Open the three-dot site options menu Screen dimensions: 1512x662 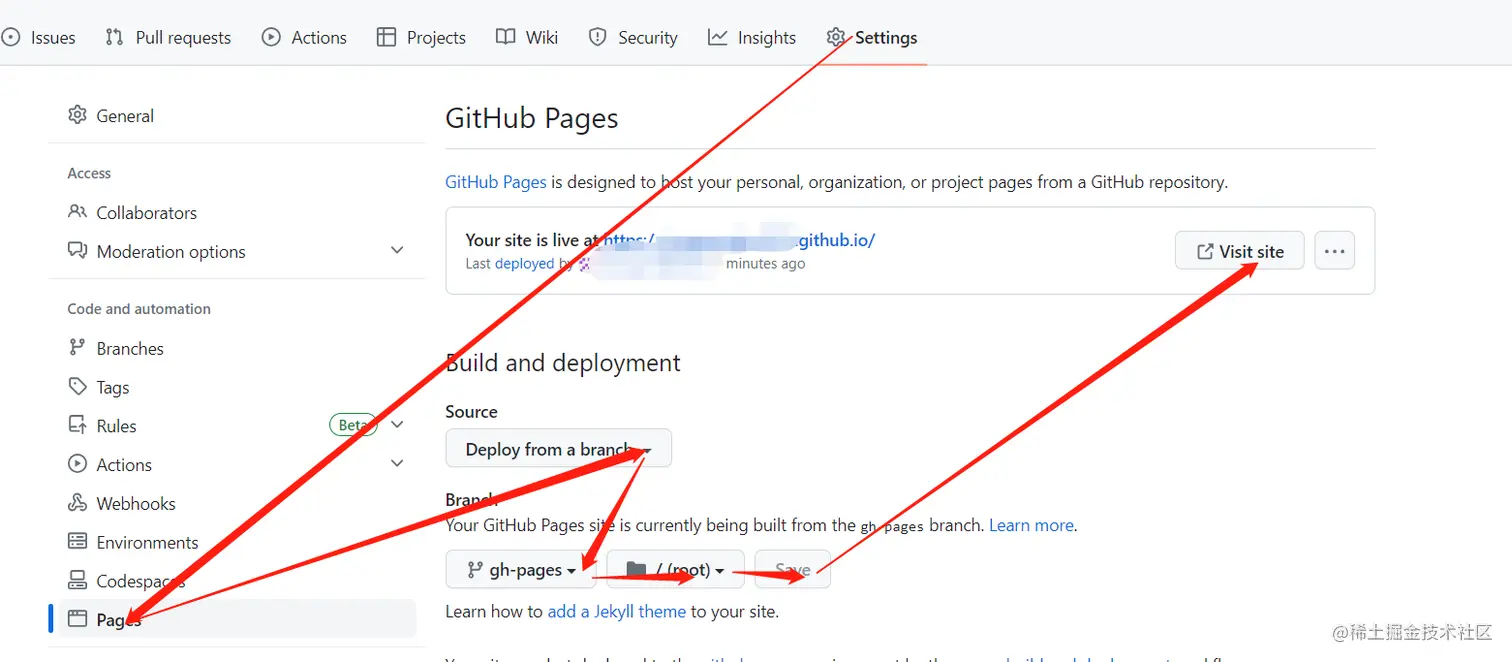(x=1334, y=251)
